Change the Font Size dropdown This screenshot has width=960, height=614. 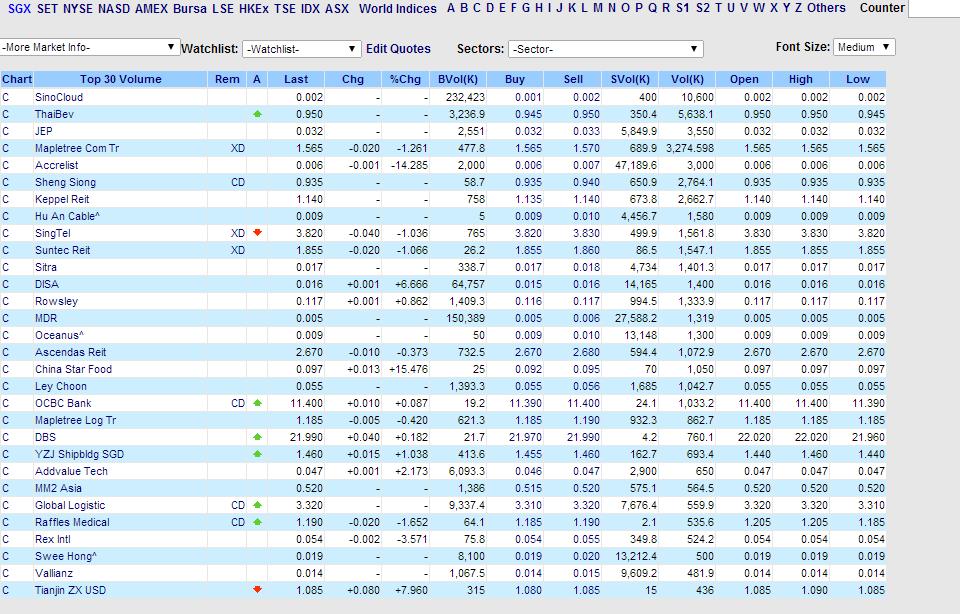click(x=866, y=46)
